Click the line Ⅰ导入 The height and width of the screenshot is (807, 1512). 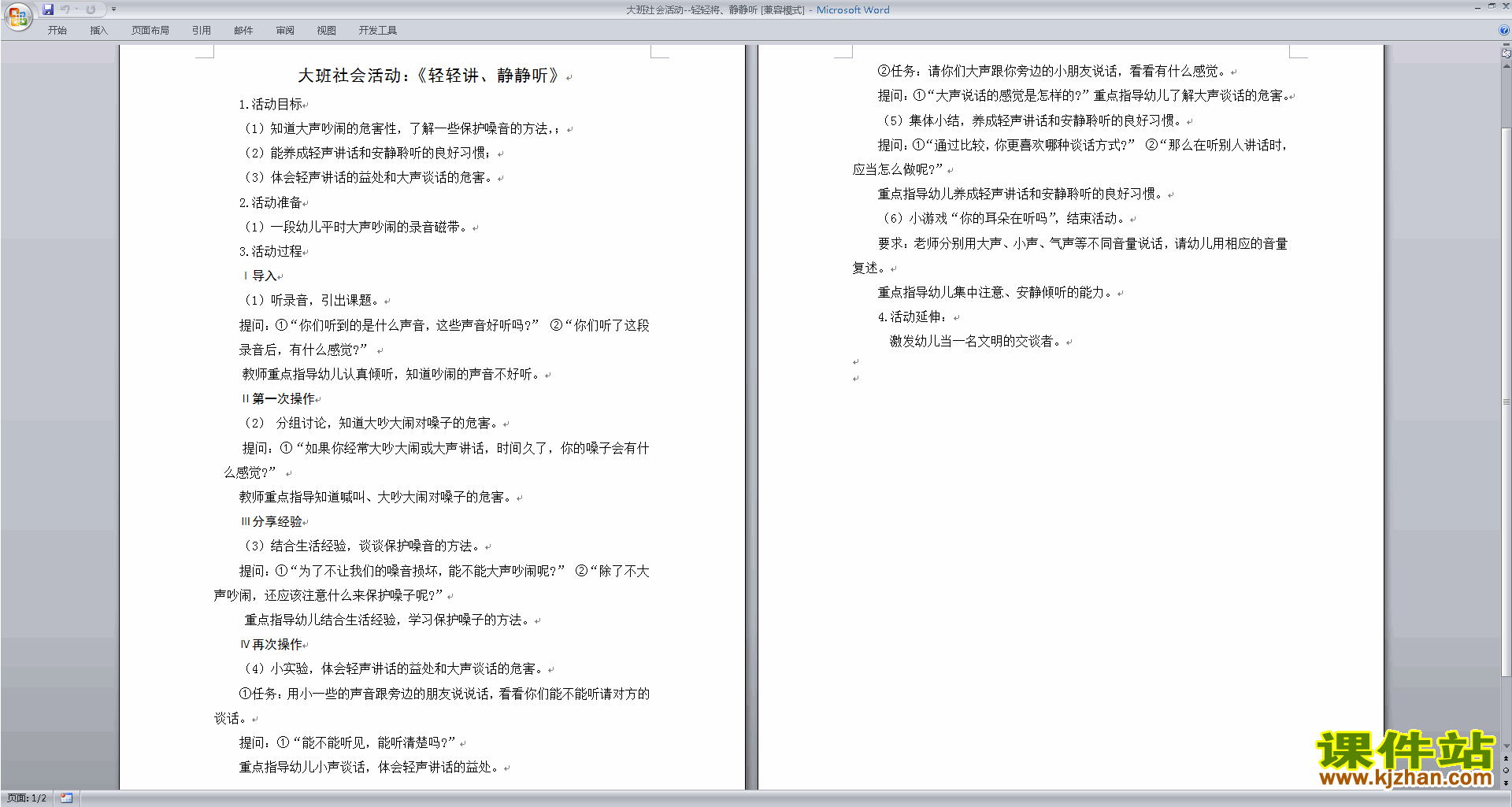[261, 276]
